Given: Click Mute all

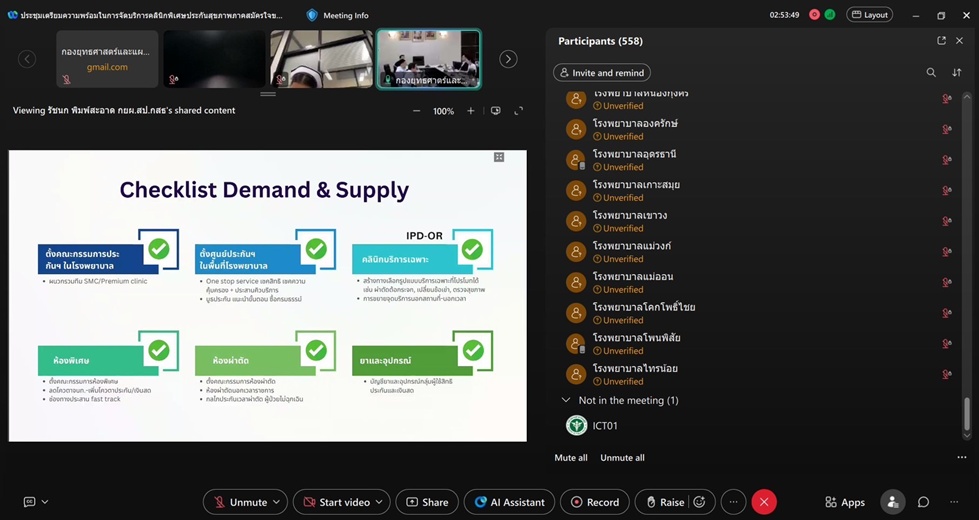Looking at the screenshot, I should coord(571,458).
